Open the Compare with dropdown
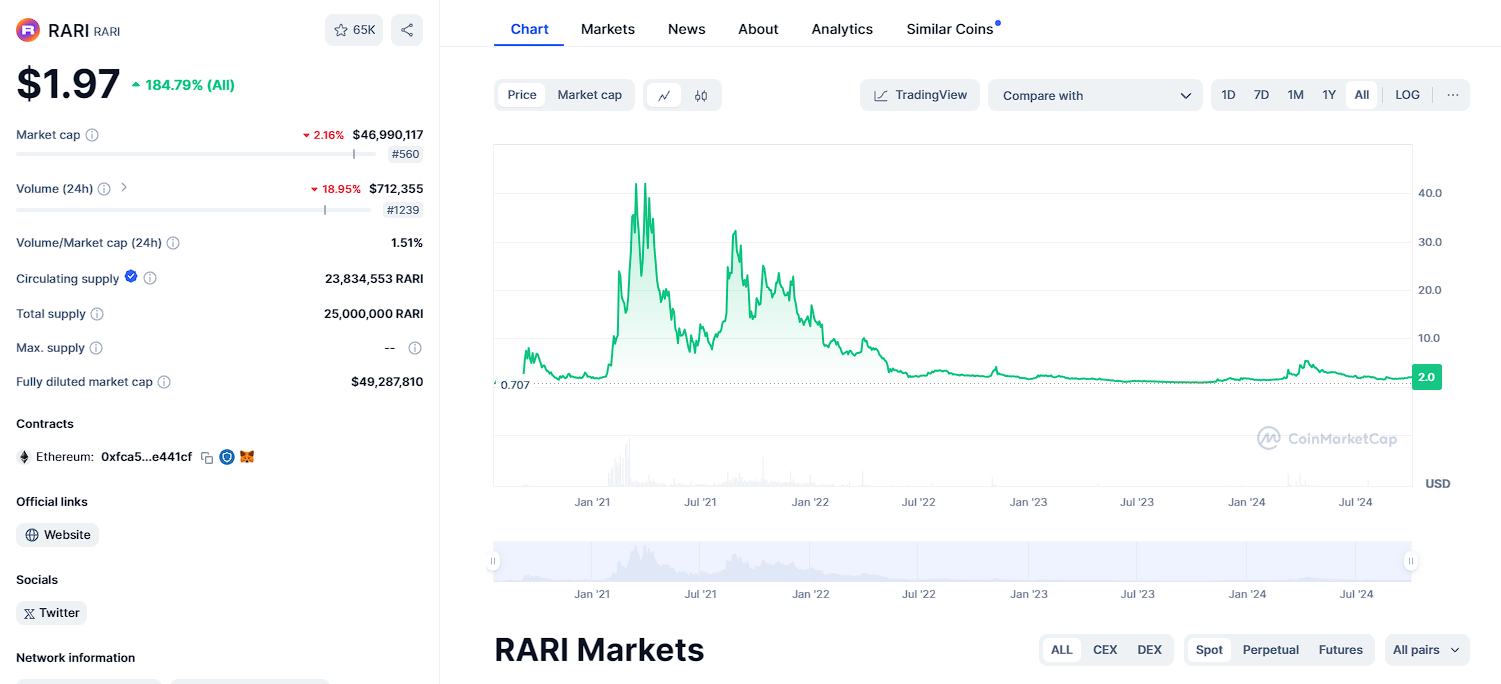 coord(1095,96)
